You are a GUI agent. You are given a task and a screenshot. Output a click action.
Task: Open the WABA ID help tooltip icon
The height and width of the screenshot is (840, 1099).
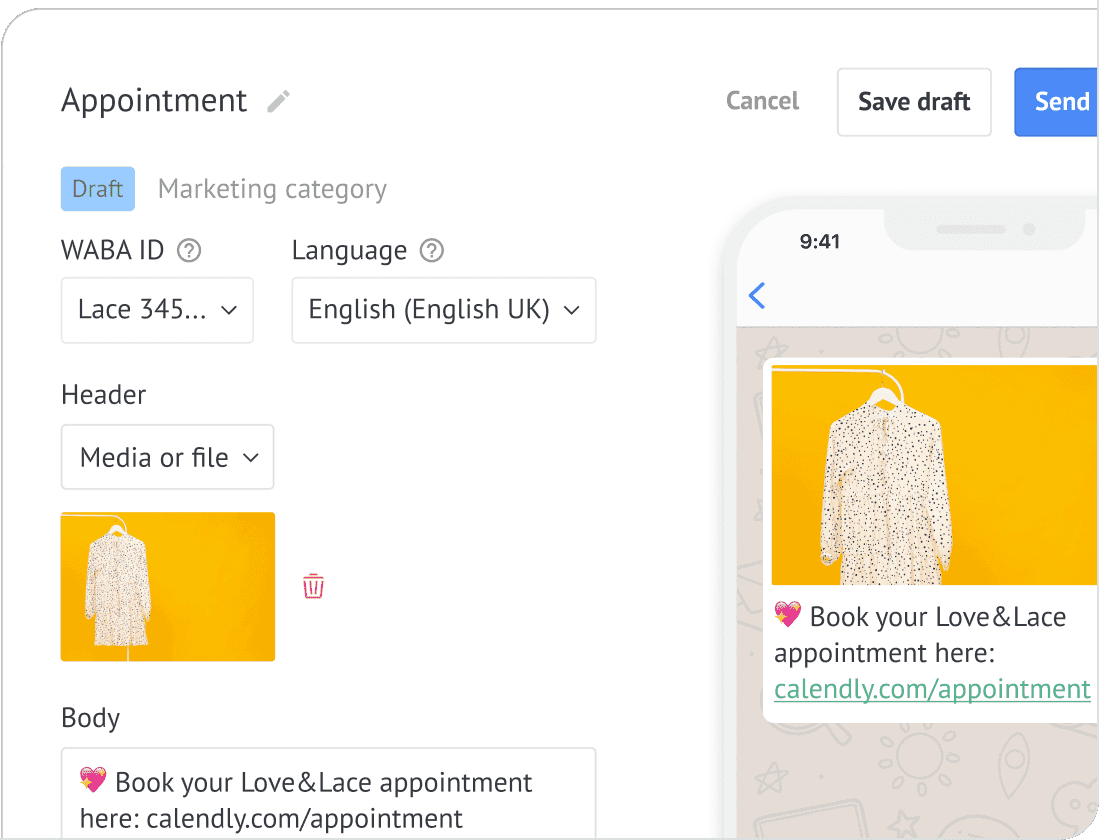click(189, 250)
